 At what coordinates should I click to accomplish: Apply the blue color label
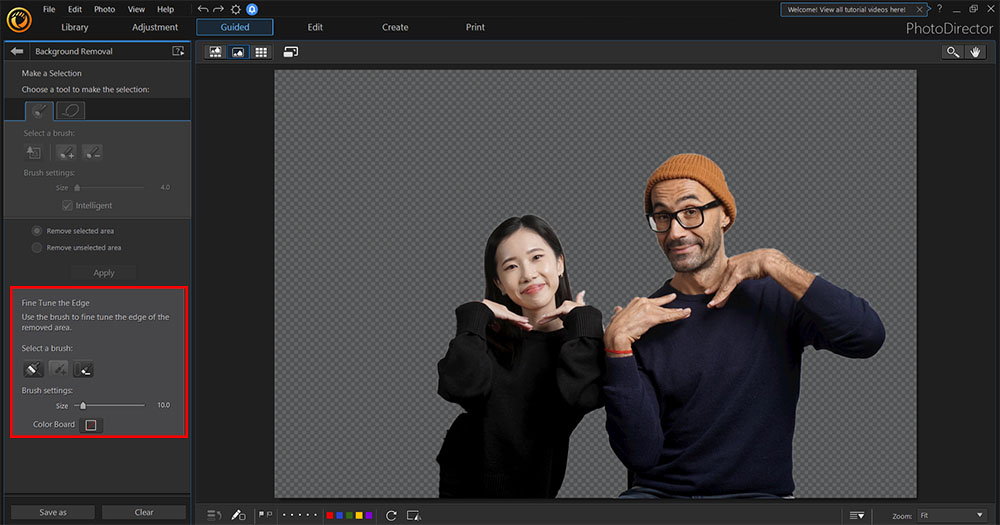339,515
